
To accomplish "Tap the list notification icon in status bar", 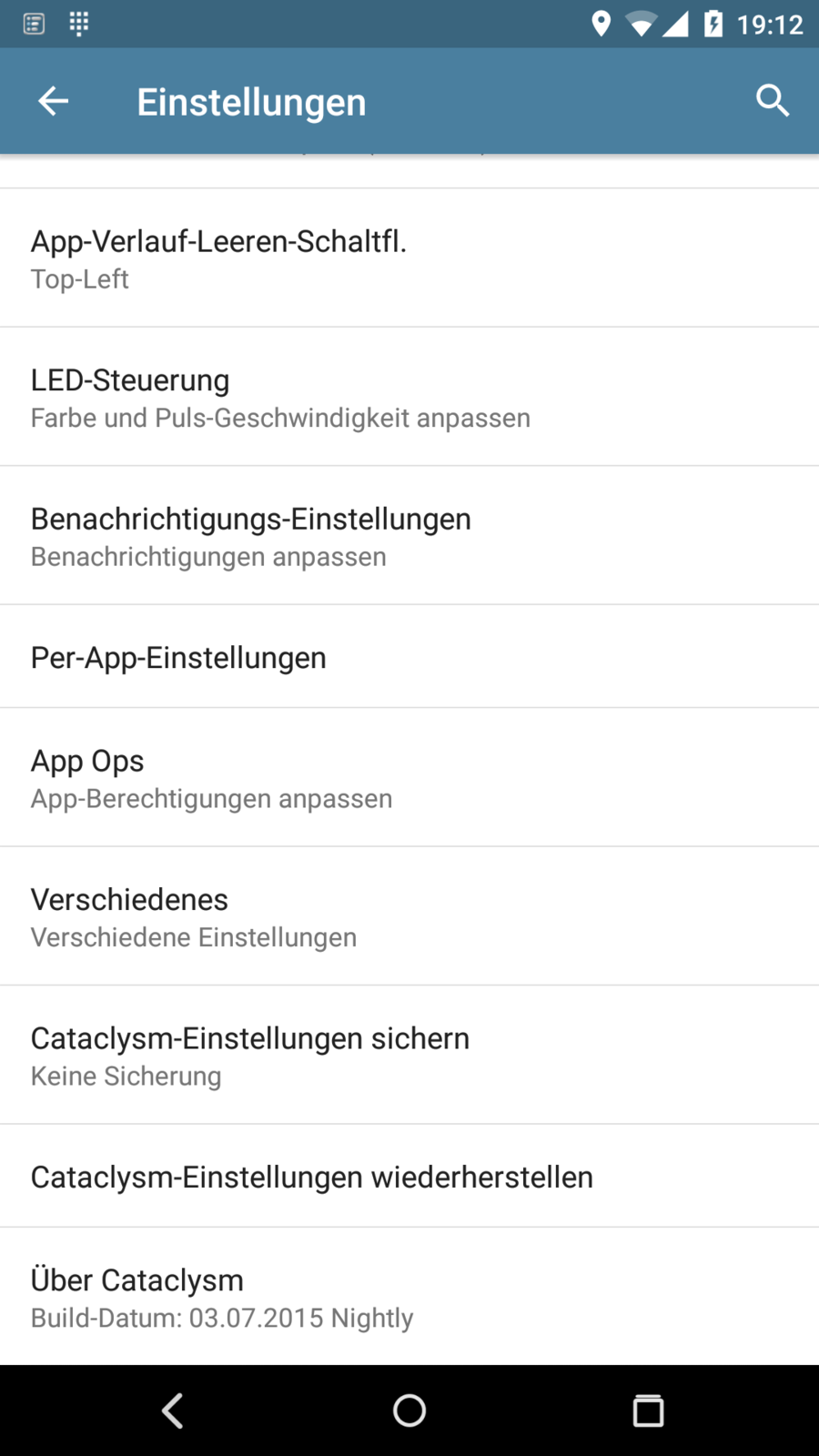I will click(x=34, y=24).
